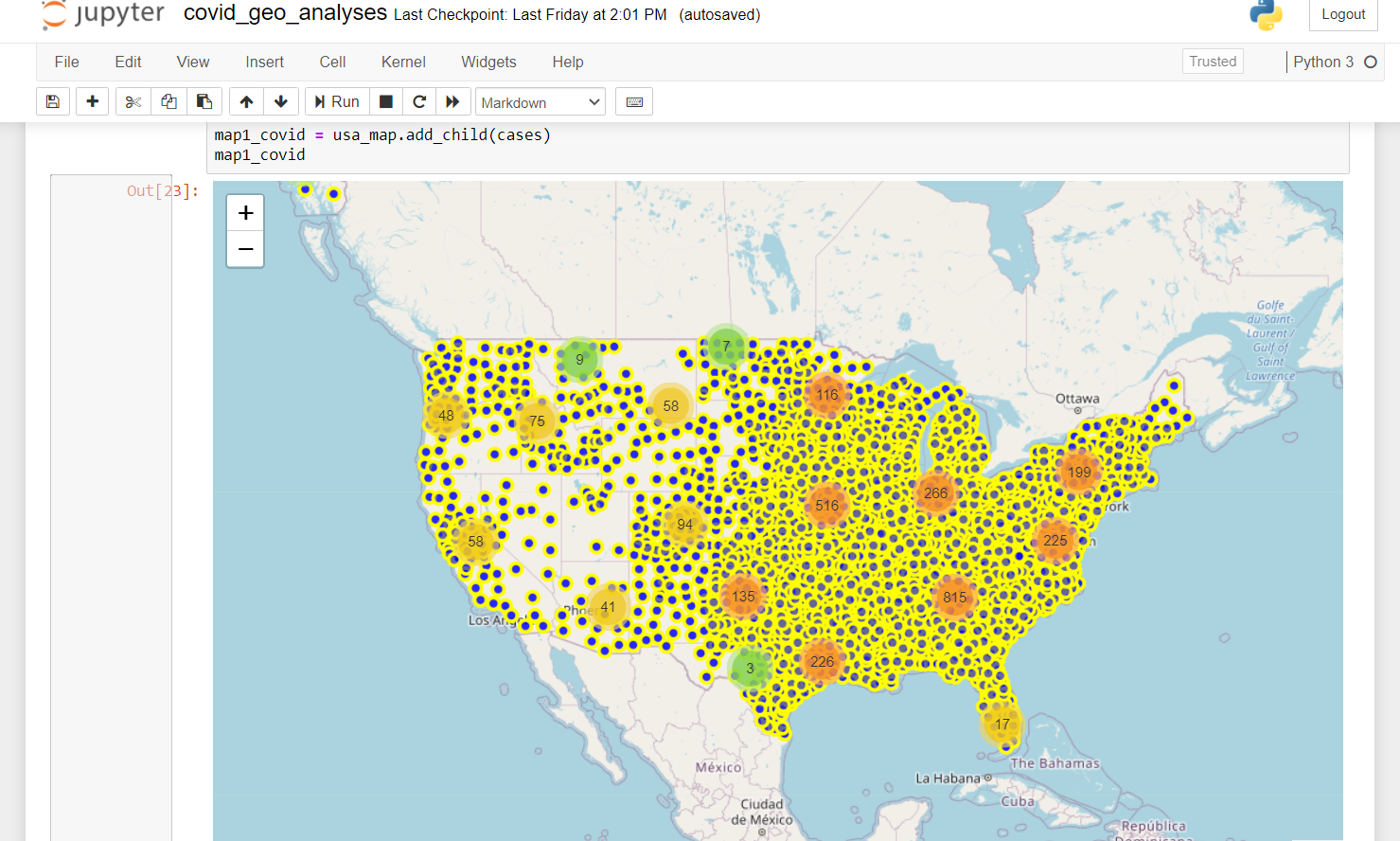The height and width of the screenshot is (841, 1400).
Task: Restart the kernel circular arrow icon
Action: tap(419, 101)
